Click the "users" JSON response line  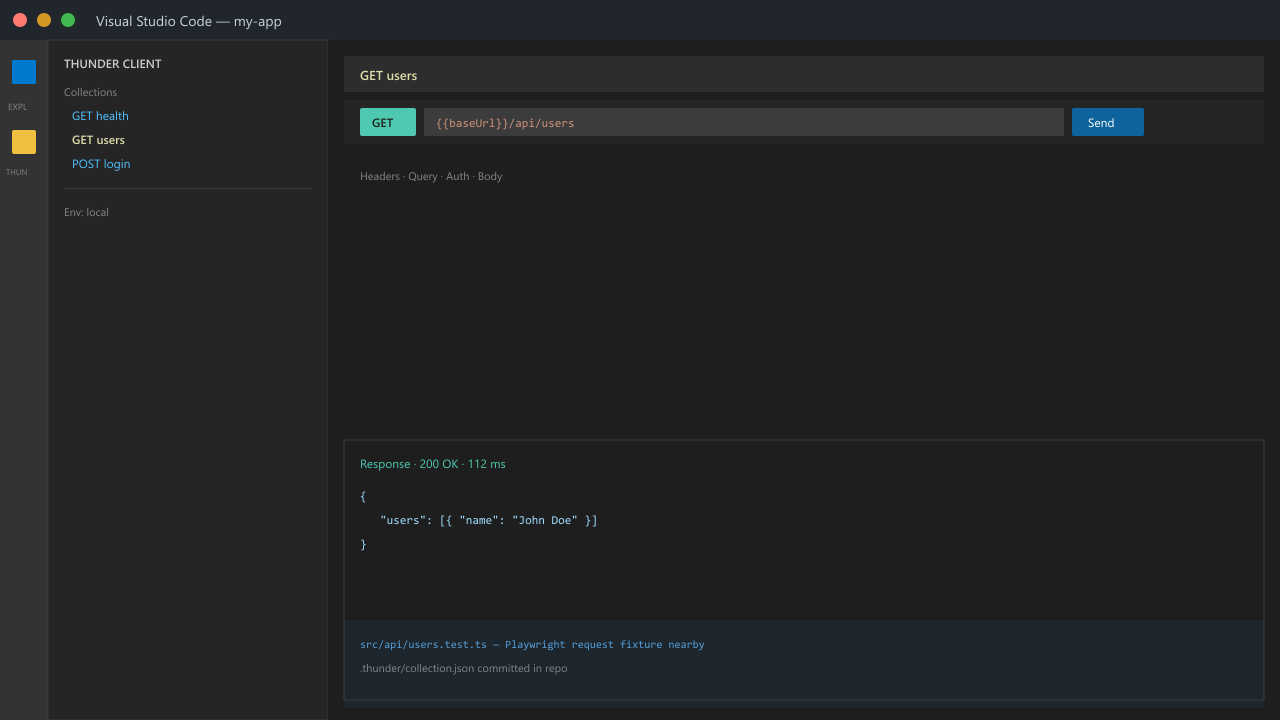489,520
